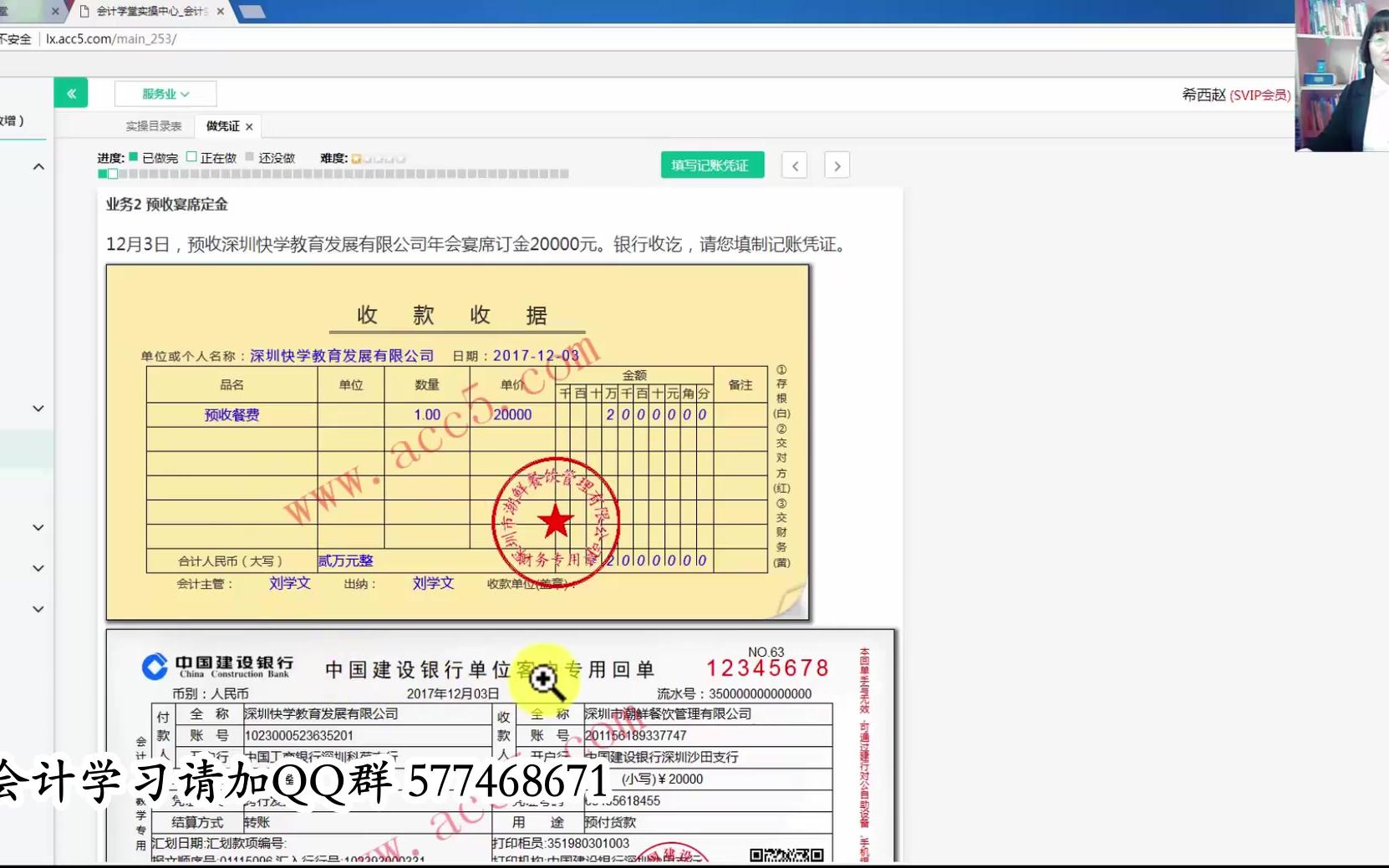Click the red company seal stamp
Screen dimensions: 1389x868
(556, 522)
